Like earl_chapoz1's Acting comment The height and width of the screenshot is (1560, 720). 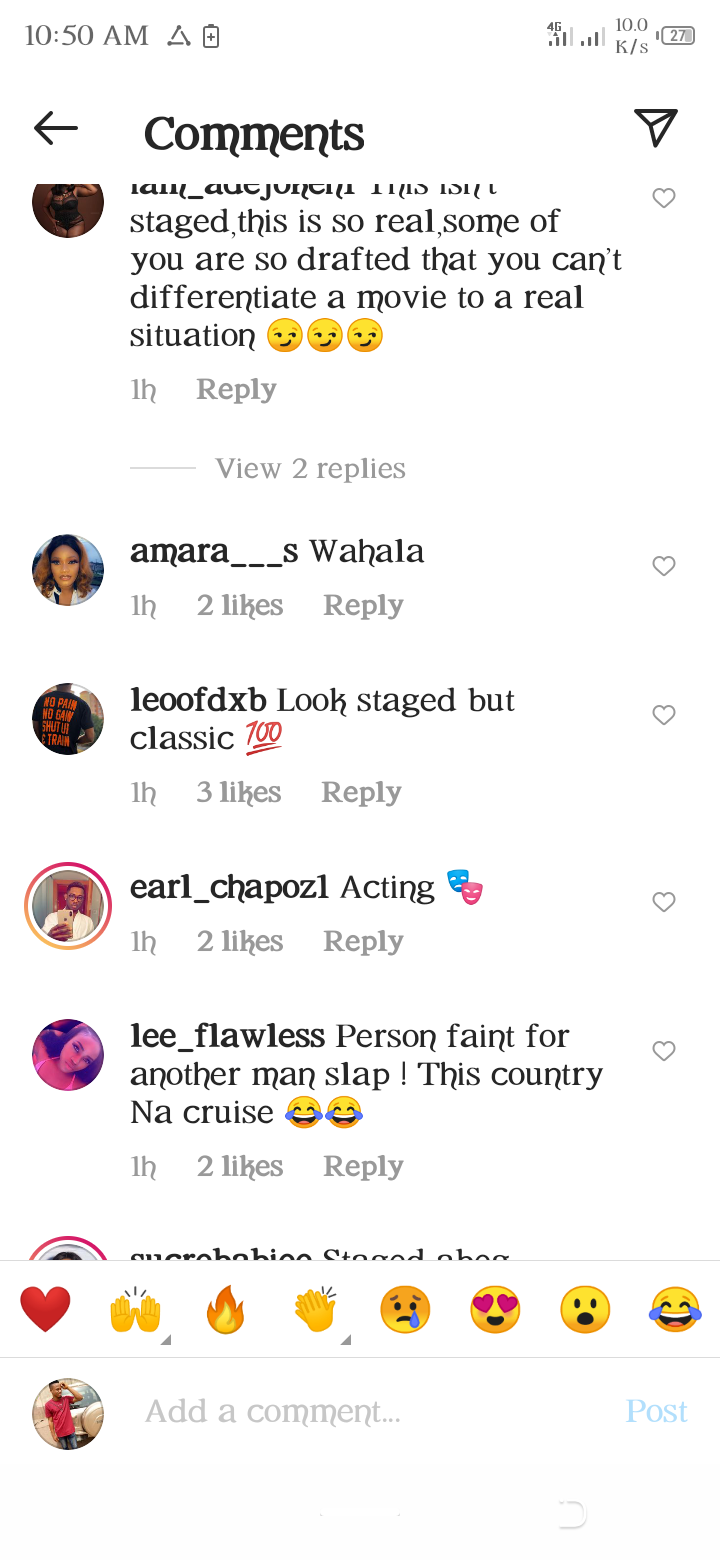pyautogui.click(x=664, y=902)
